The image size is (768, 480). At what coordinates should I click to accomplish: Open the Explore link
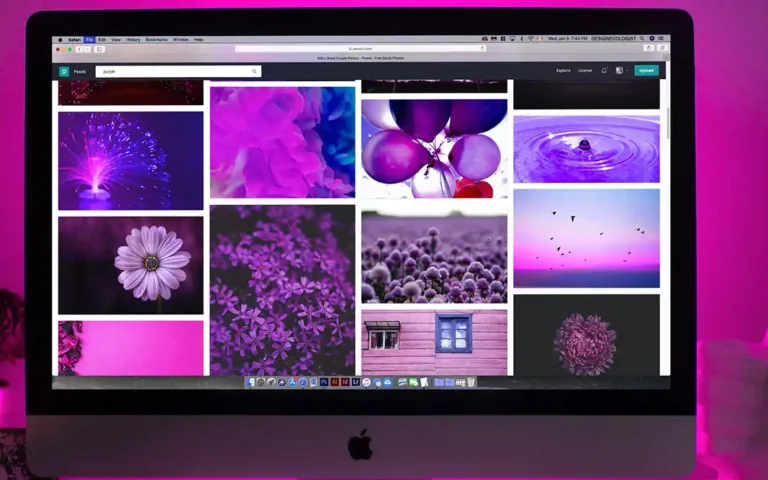563,71
